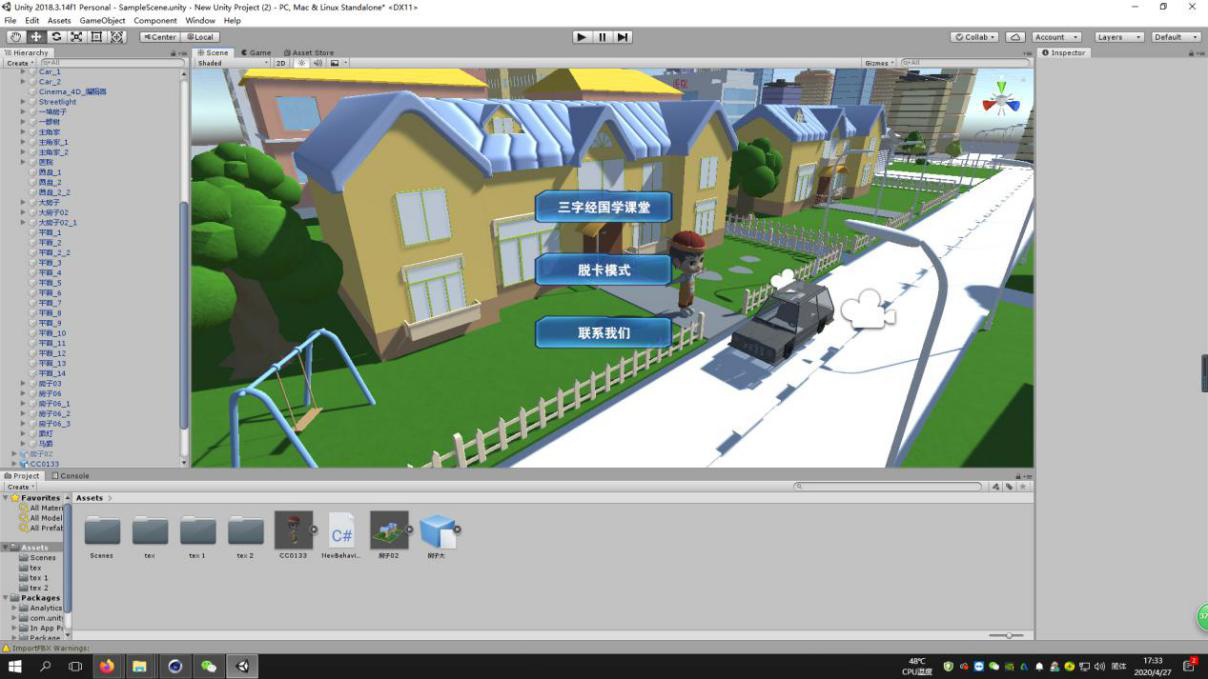Viewport: 1208px width, 679px height.
Task: Open the tex 2 folder icon in Assets grid
Action: pyautogui.click(x=246, y=530)
